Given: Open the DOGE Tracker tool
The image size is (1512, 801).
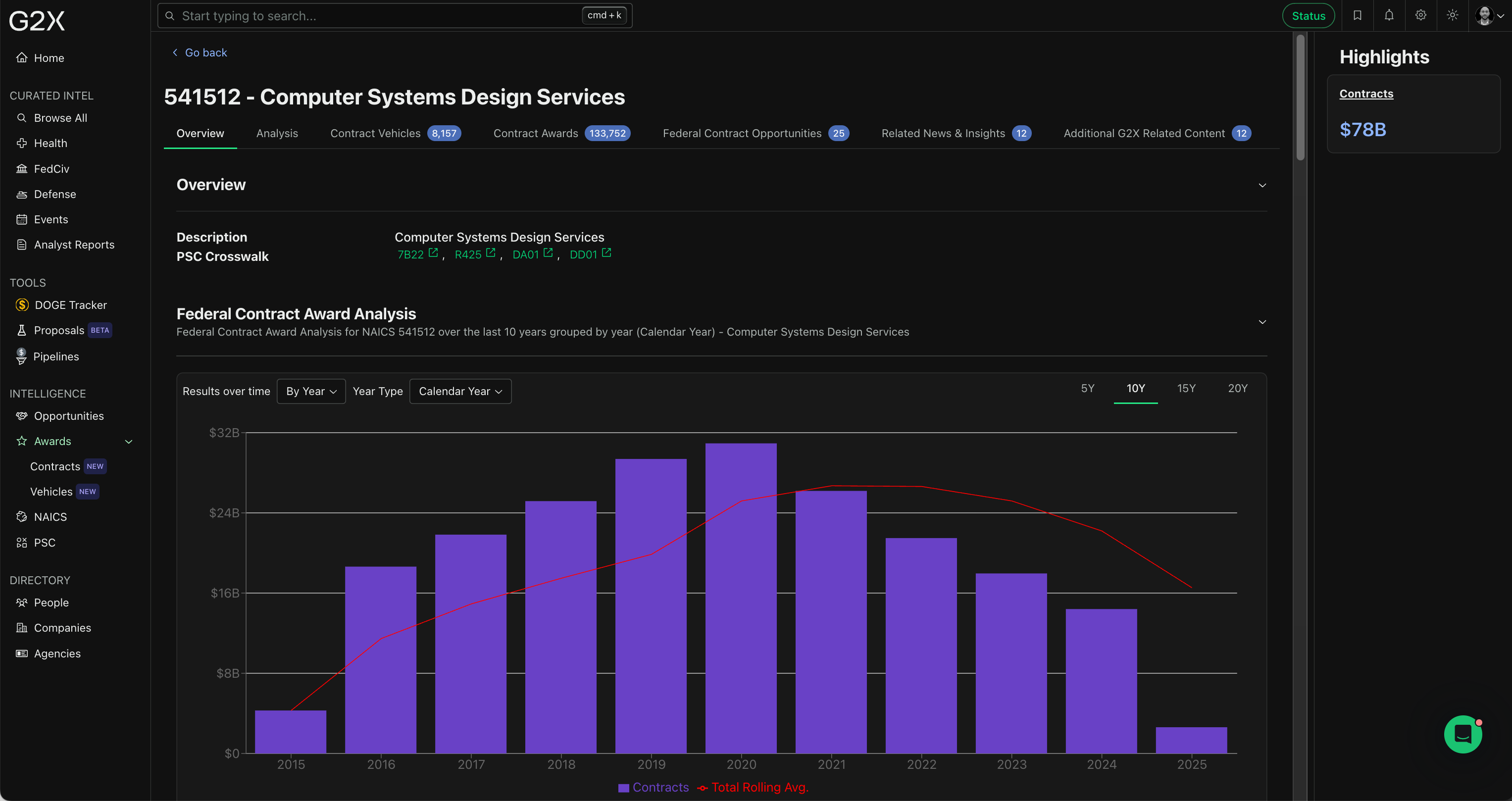Looking at the screenshot, I should (70, 304).
